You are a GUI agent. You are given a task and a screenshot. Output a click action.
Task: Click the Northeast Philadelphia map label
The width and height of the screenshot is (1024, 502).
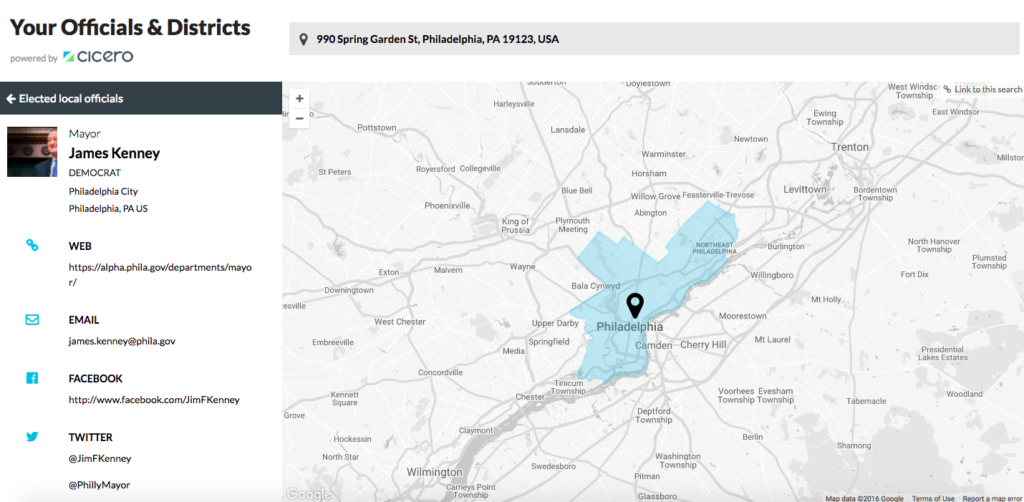point(714,247)
